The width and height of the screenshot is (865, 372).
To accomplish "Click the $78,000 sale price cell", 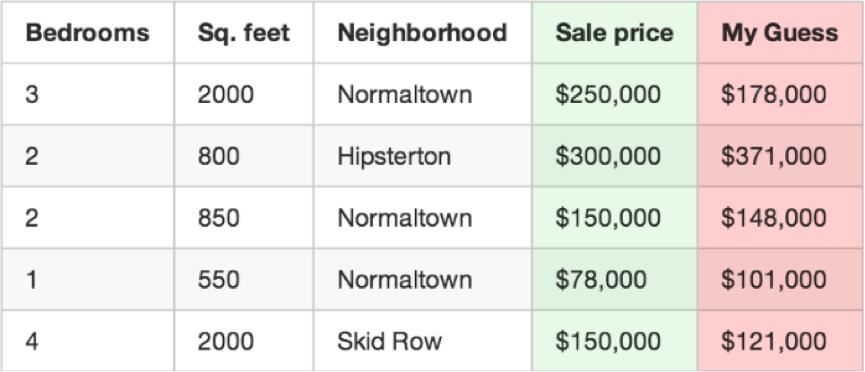I will [615, 280].
